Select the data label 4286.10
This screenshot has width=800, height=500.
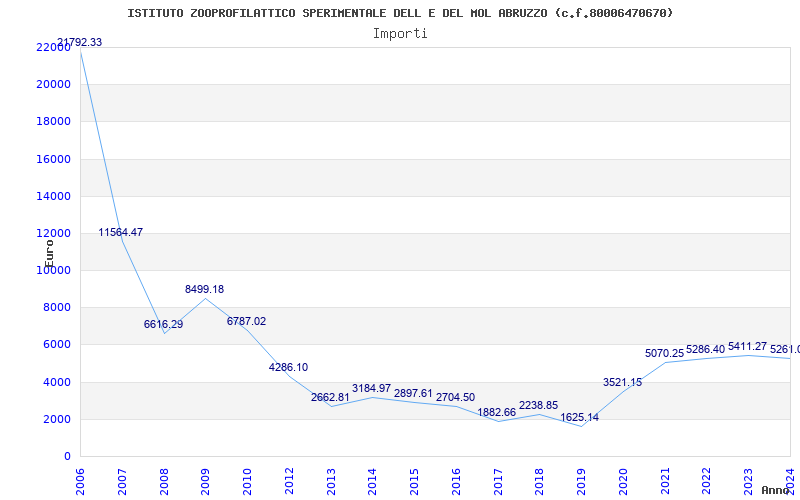tap(288, 367)
